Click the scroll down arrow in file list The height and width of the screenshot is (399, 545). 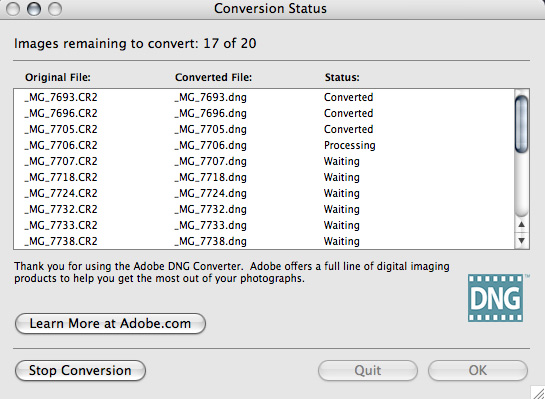(x=521, y=240)
